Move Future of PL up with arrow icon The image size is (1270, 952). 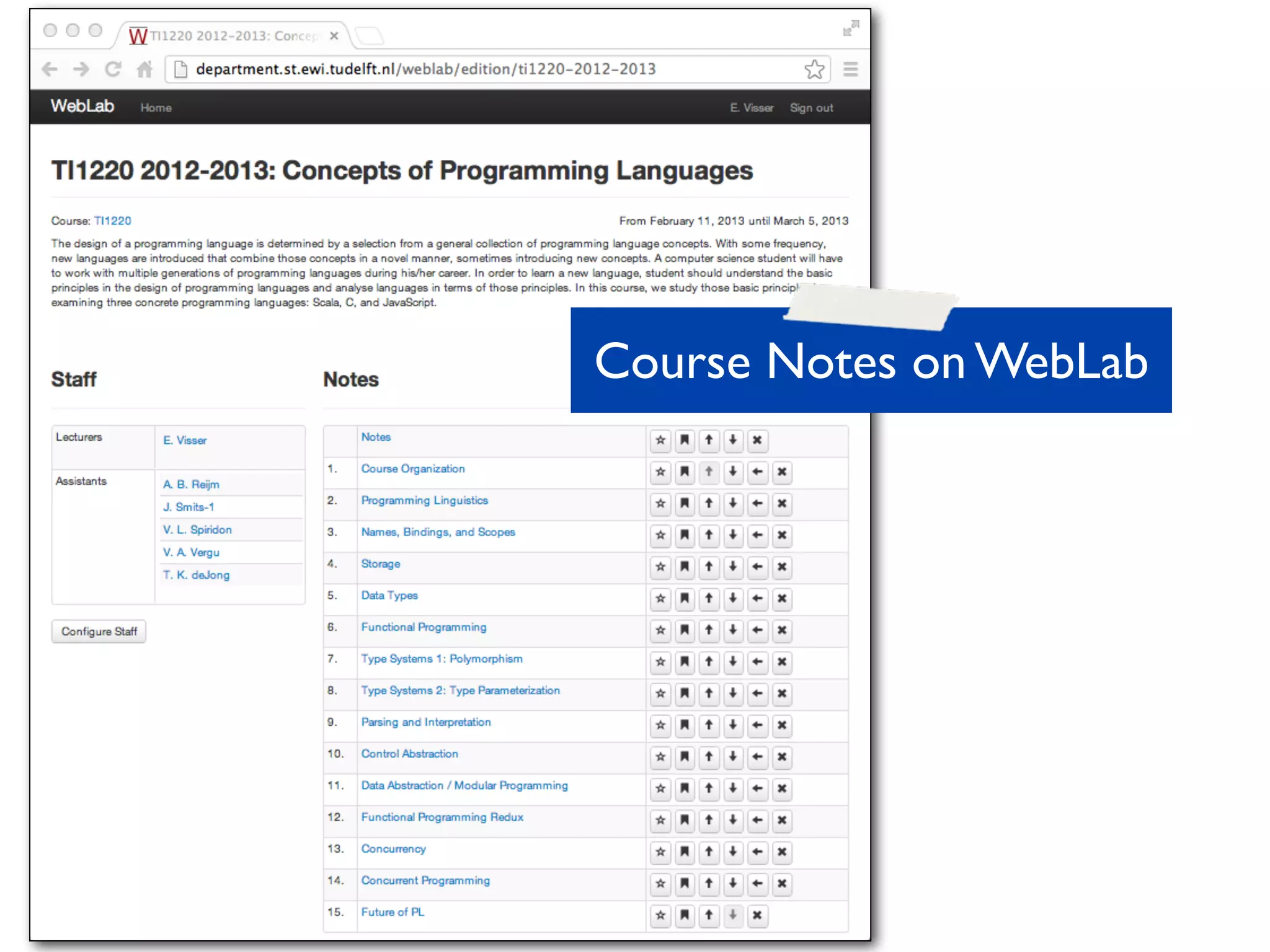click(709, 915)
